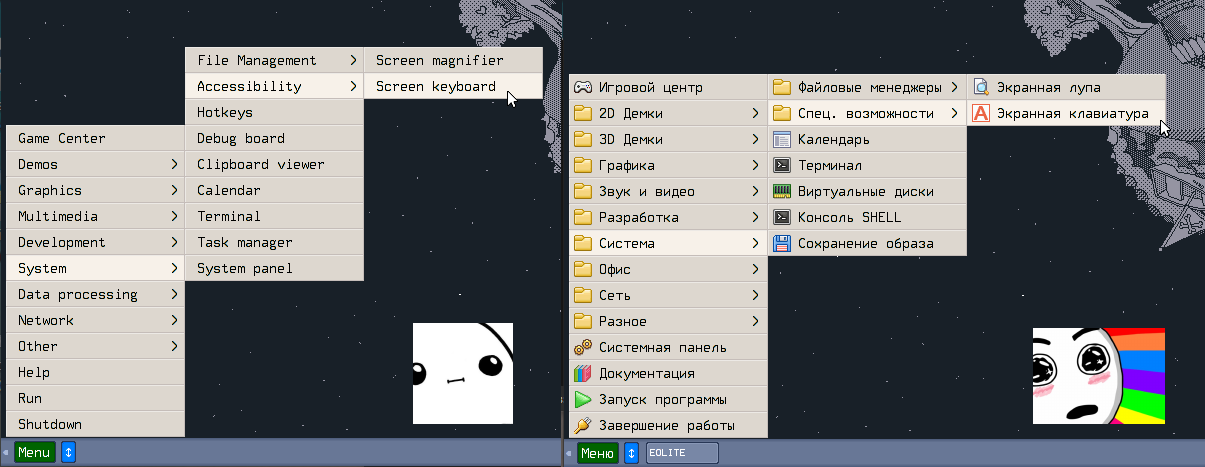Click the gears icon of Системная панель

pyautogui.click(x=583, y=348)
